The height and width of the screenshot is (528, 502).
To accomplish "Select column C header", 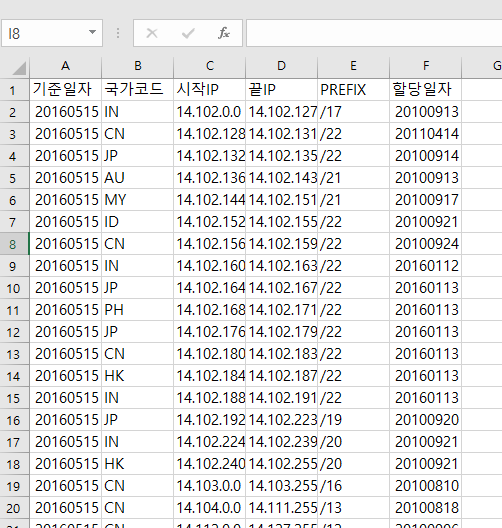I will [x=209, y=66].
